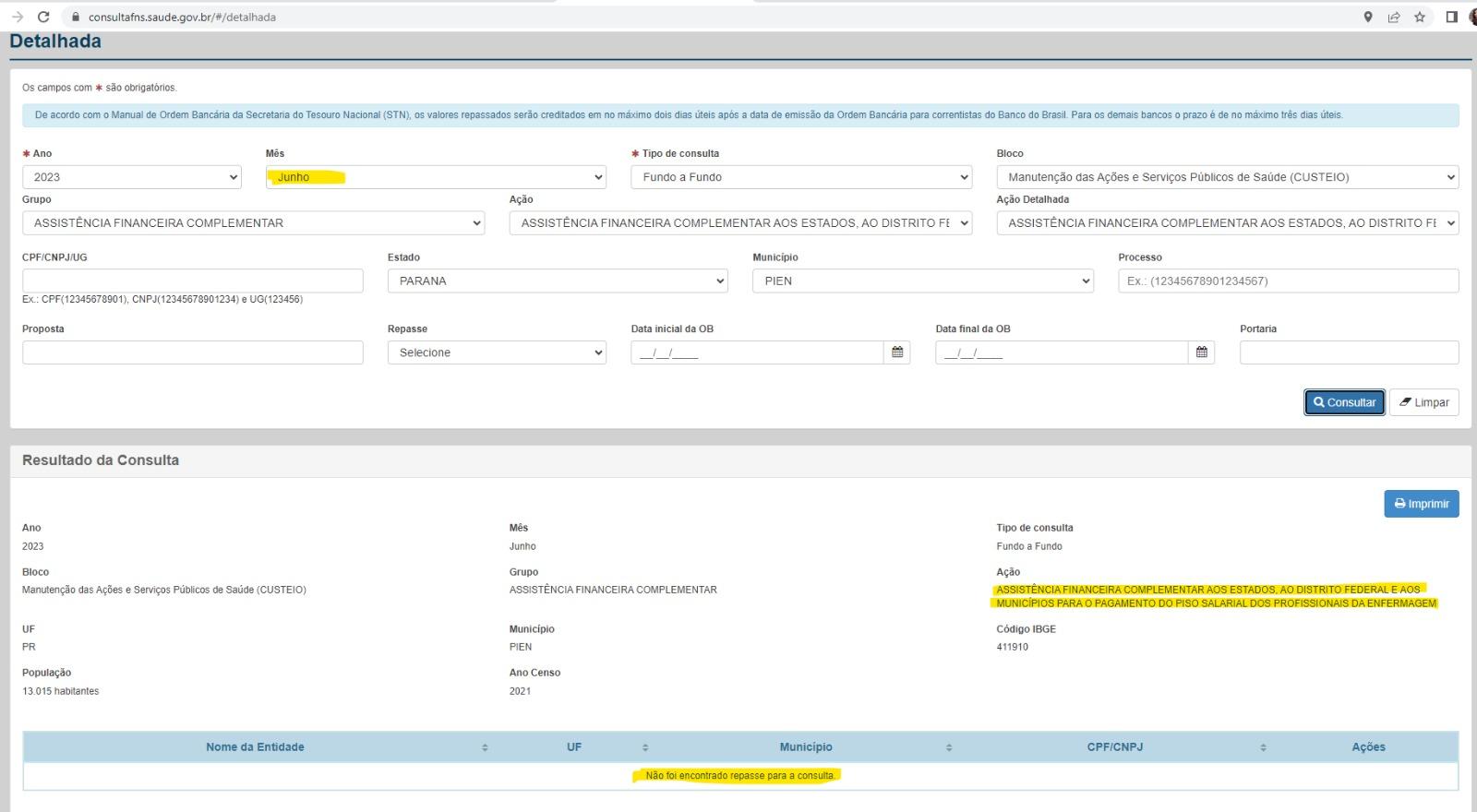
Task: Open the Bloco dropdown
Action: click(1228, 177)
